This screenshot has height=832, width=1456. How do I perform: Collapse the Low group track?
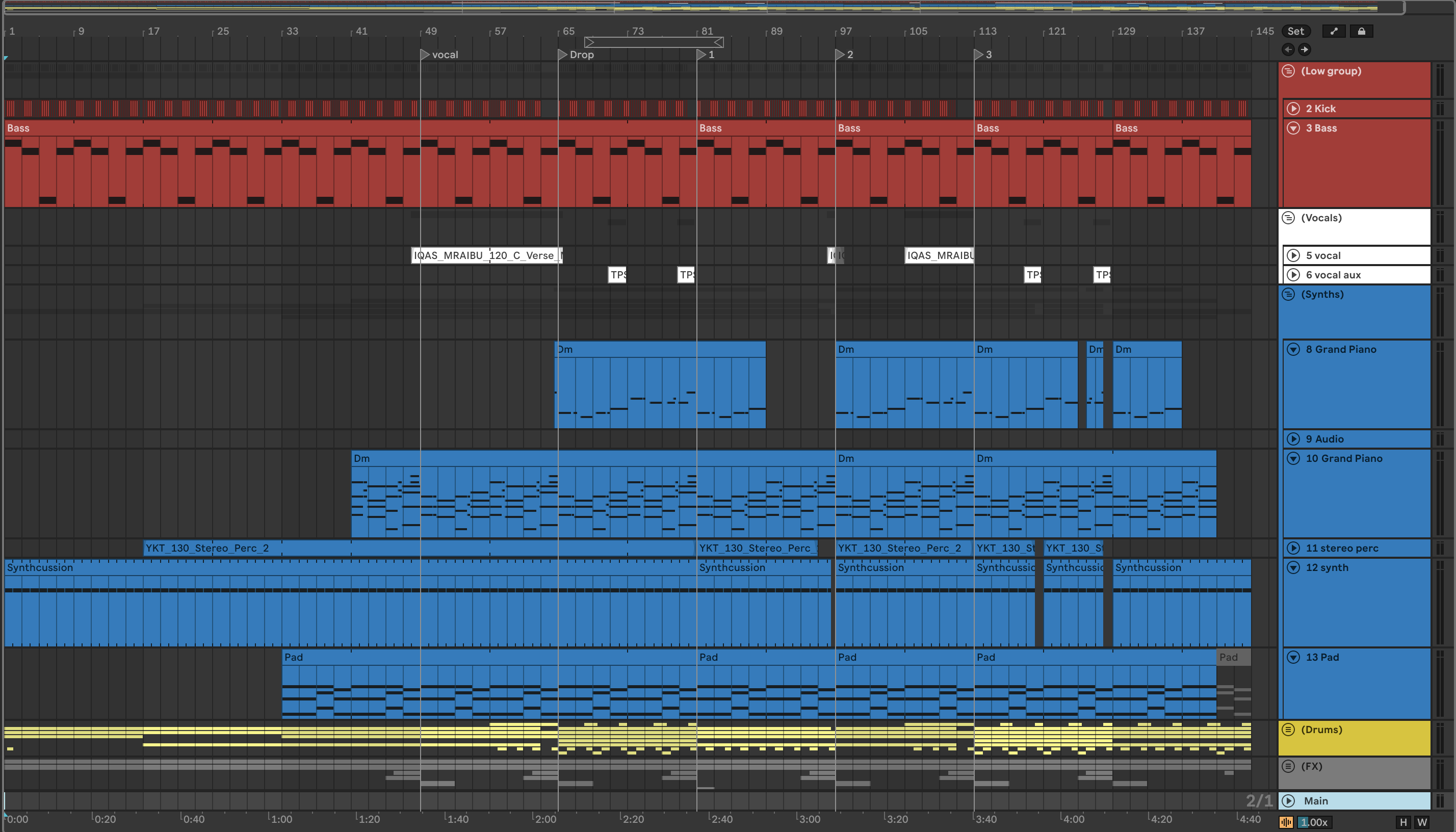(x=1288, y=71)
